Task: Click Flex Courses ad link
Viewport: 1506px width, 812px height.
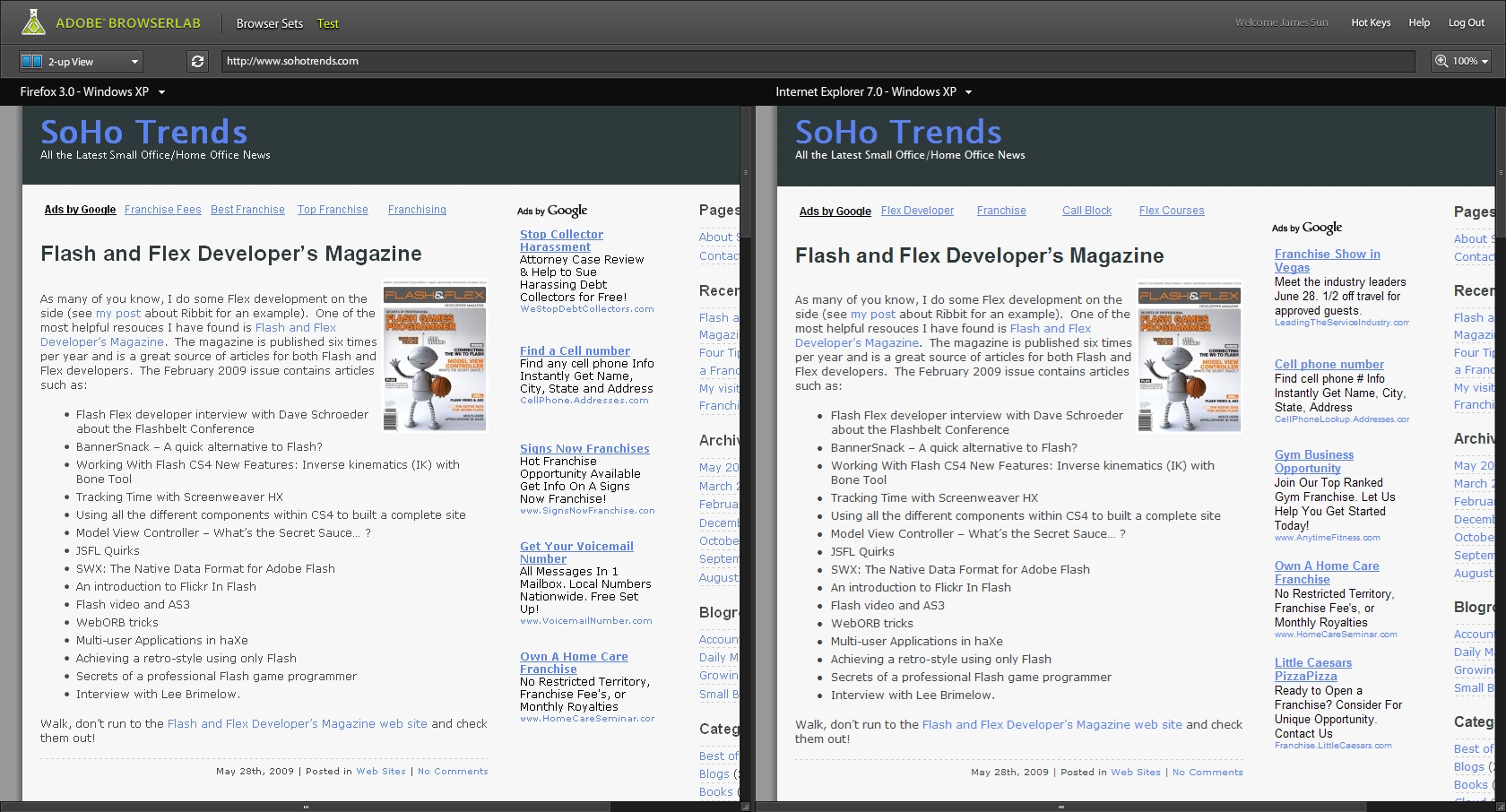Action: click(x=1172, y=211)
